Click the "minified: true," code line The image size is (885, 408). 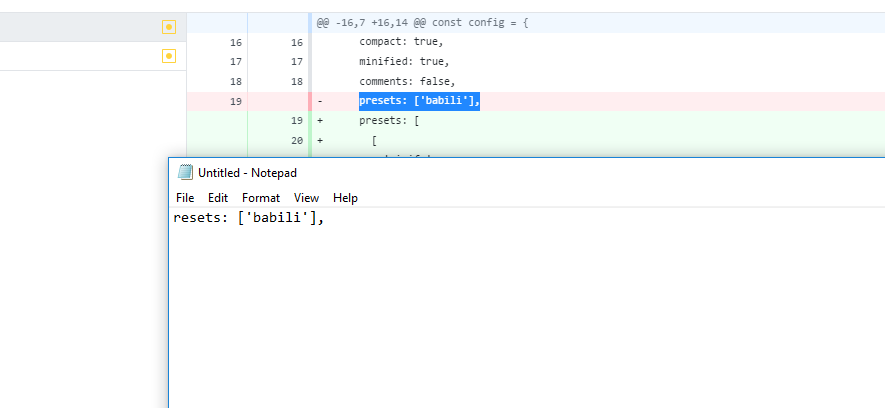[404, 62]
